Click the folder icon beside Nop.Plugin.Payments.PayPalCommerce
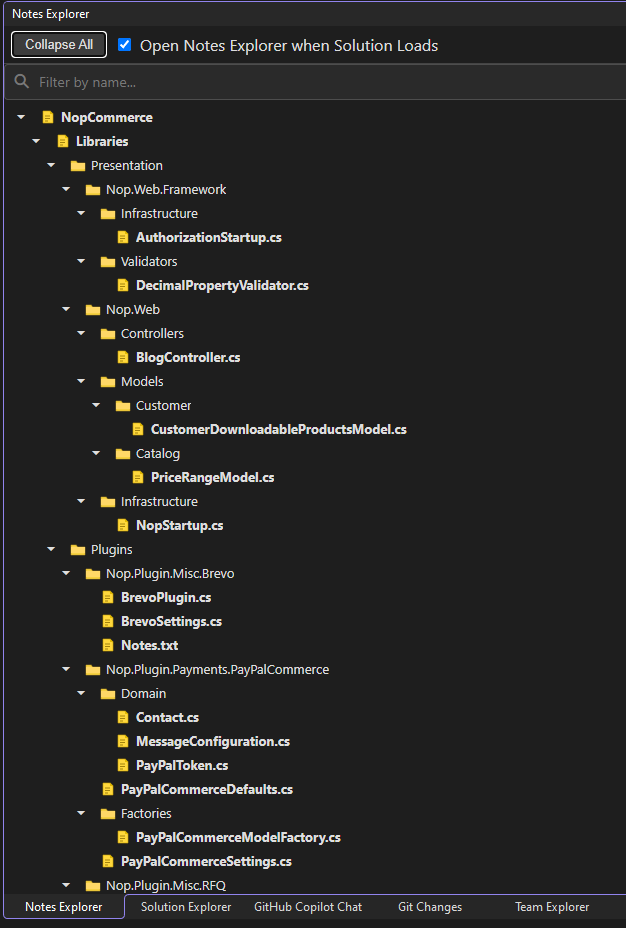Screen dimensions: 626x928 (92, 670)
